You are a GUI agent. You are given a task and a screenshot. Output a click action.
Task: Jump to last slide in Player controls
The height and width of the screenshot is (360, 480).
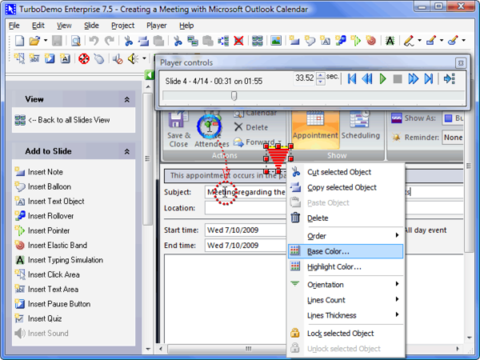coord(429,79)
